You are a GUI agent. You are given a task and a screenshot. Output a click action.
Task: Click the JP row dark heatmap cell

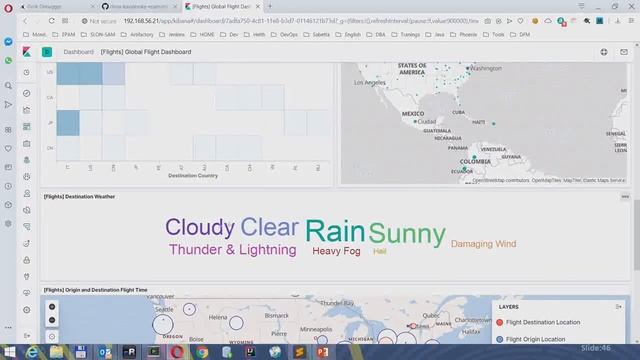(x=68, y=123)
